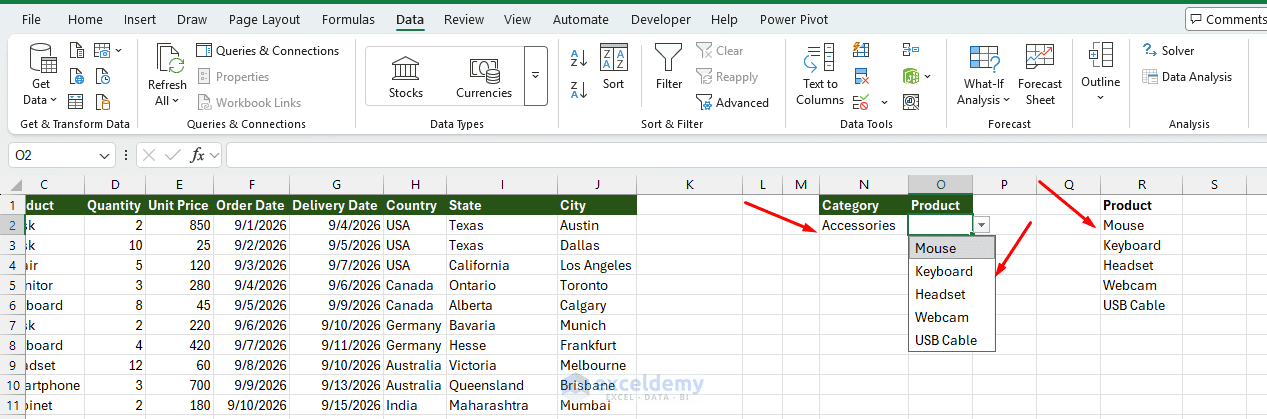Click the From Text/CSV icon
Image resolution: width=1267 pixels, height=419 pixels.
[78, 50]
